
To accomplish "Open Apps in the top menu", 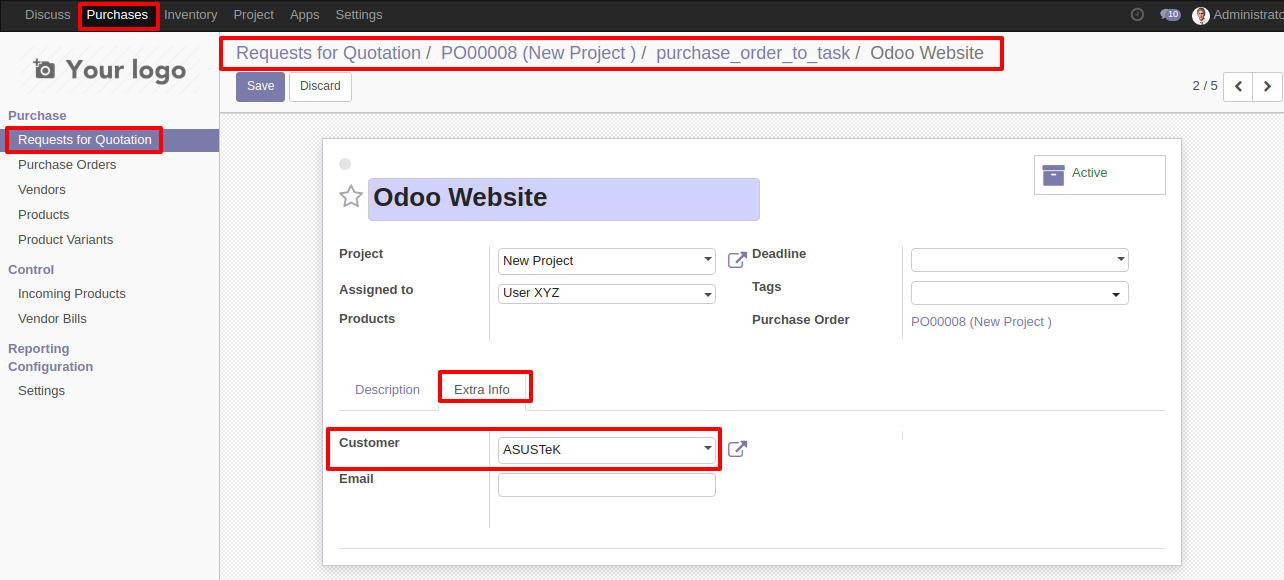I will pos(304,15).
